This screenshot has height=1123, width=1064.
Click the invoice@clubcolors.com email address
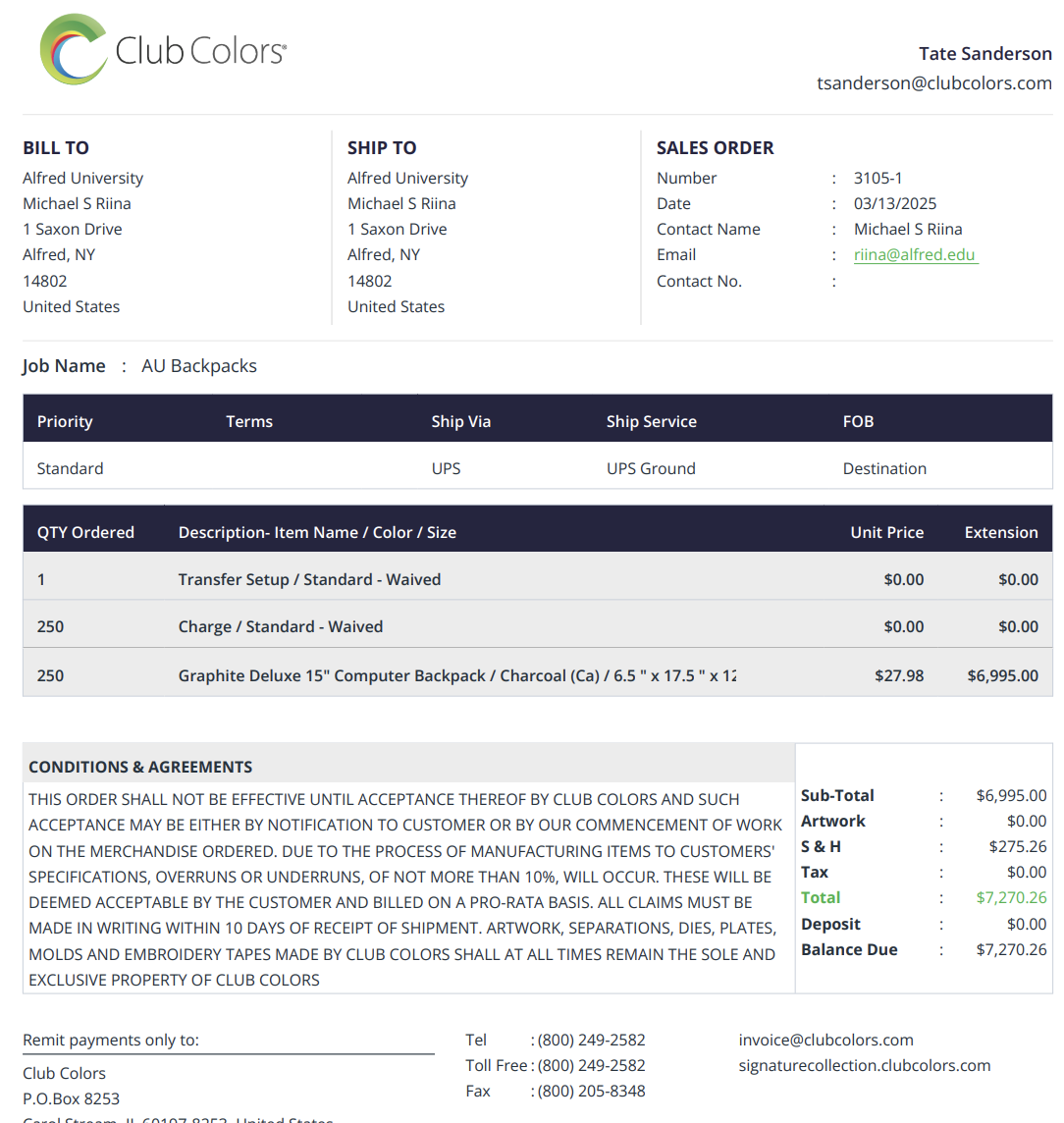(x=825, y=1040)
